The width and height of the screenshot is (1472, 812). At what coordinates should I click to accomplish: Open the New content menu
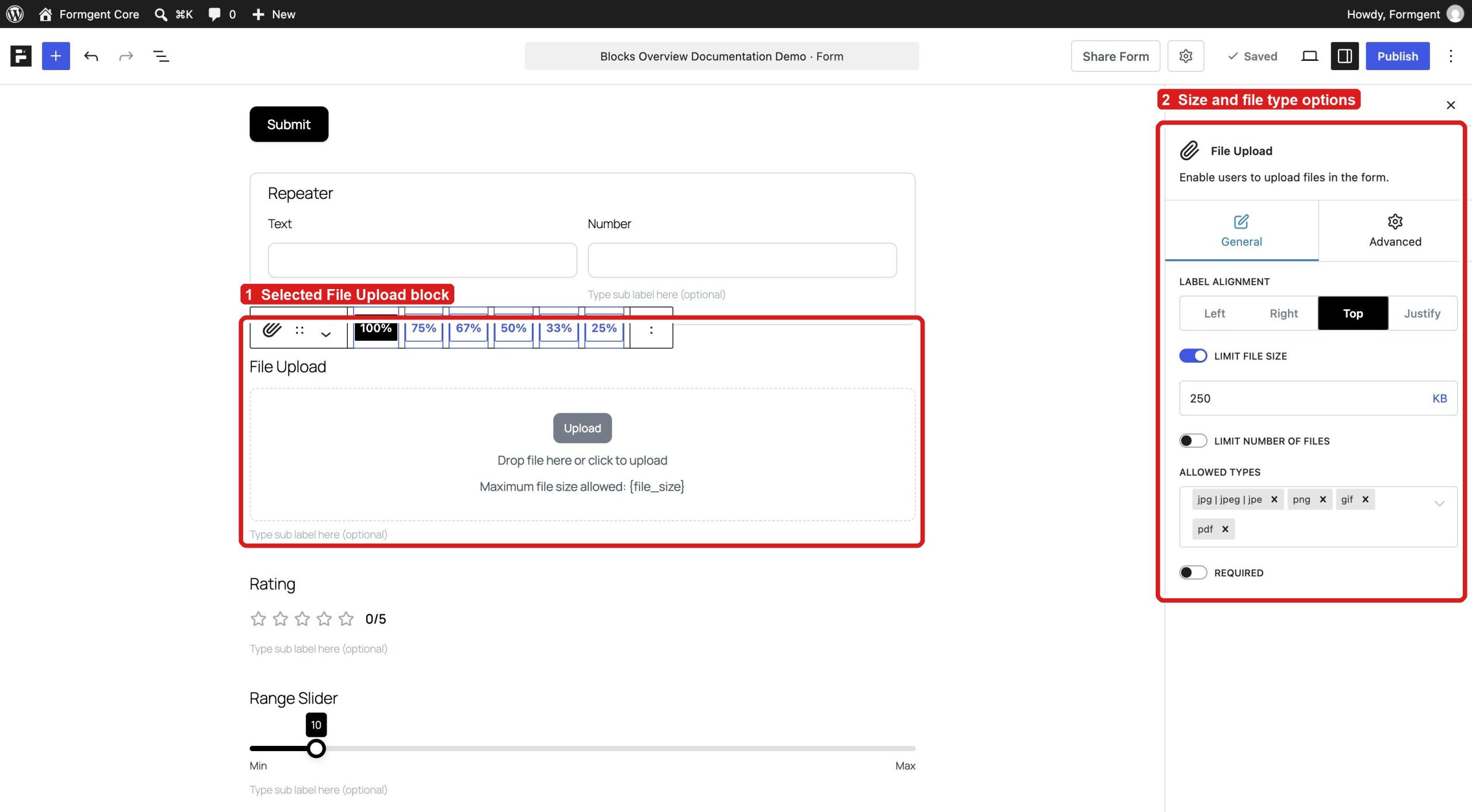click(274, 14)
